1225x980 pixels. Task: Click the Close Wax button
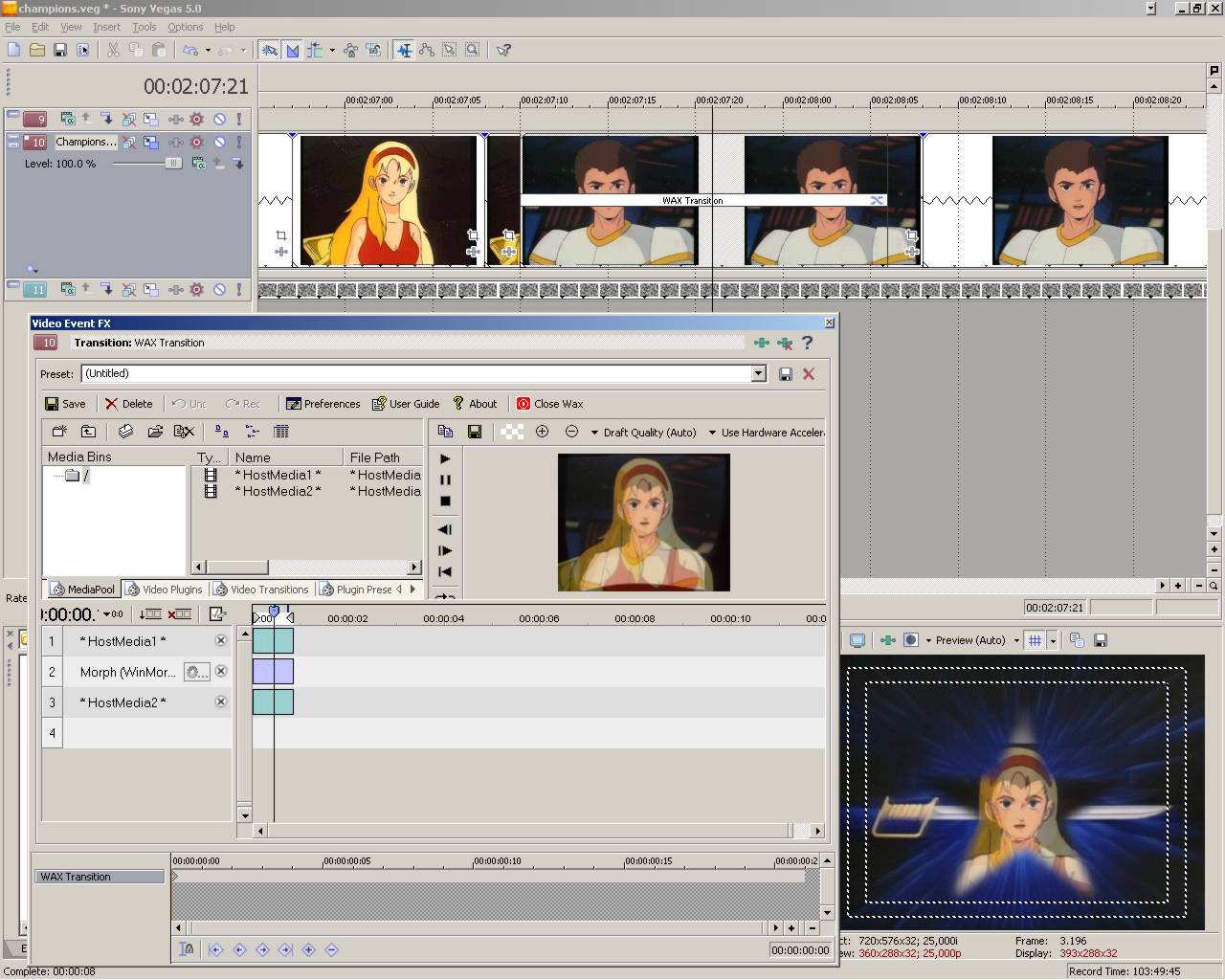[549, 404]
